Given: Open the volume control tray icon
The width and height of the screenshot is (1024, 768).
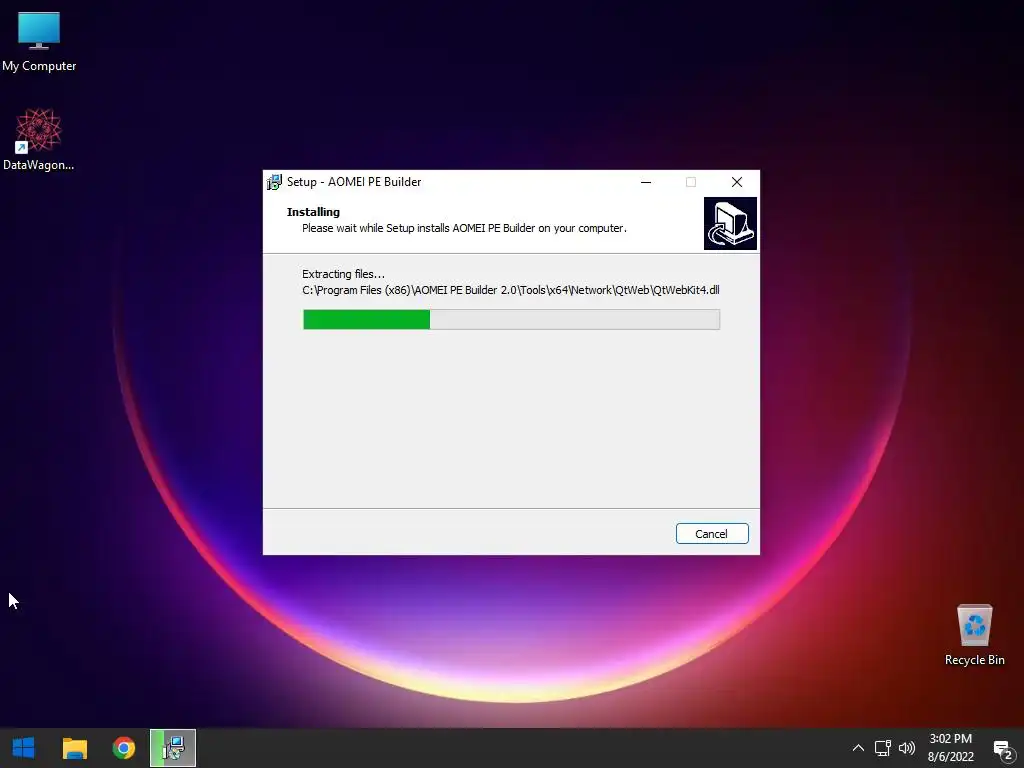Looking at the screenshot, I should [906, 748].
